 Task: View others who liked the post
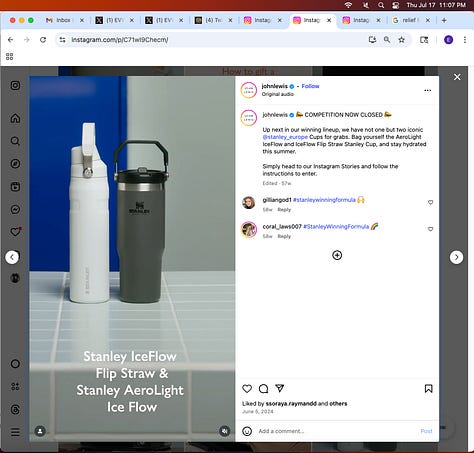(338, 404)
